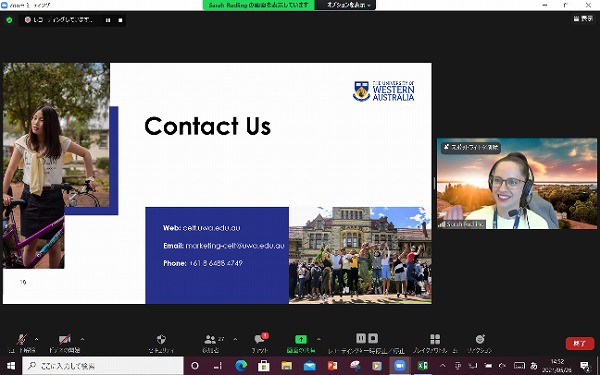Pause recording via top-left recording indicator
This screenshot has height=375, width=600.
tap(108, 20)
